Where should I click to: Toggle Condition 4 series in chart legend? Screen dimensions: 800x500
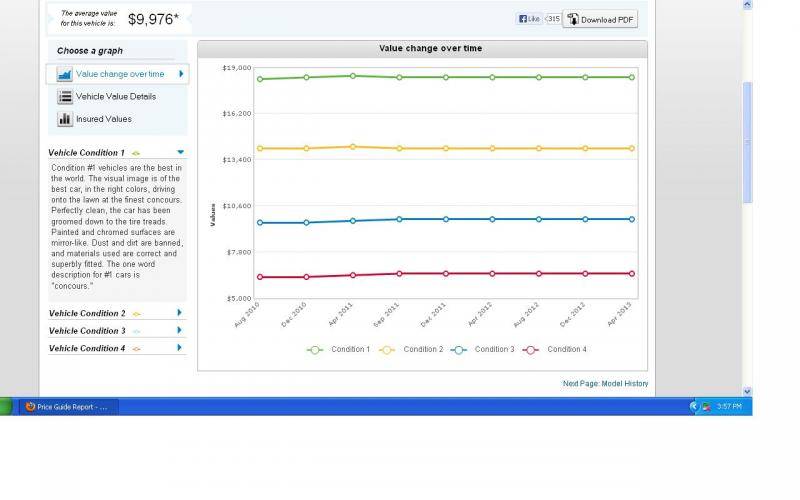[554, 349]
